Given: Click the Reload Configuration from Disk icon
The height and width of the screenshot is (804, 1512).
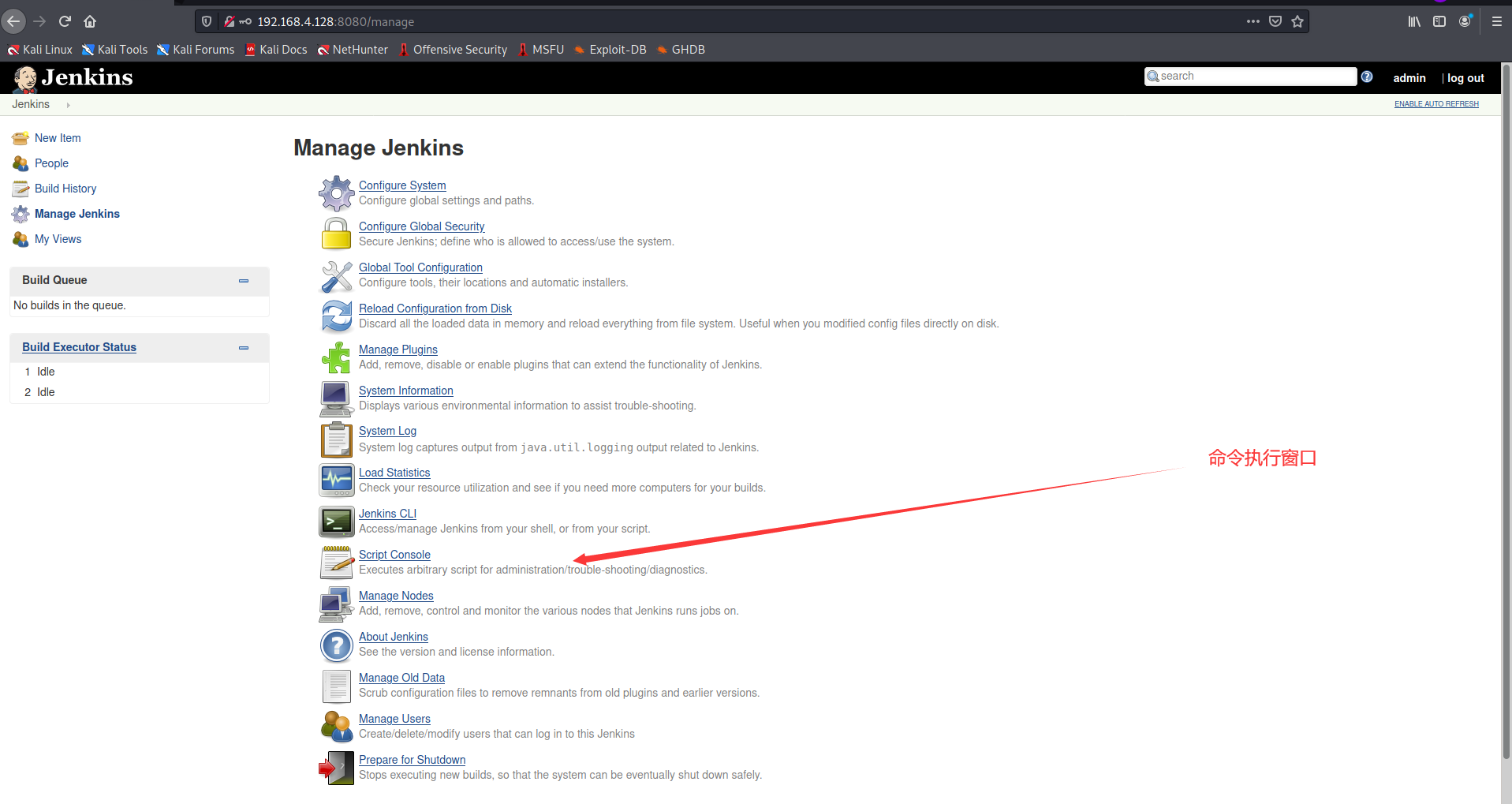Looking at the screenshot, I should (337, 316).
